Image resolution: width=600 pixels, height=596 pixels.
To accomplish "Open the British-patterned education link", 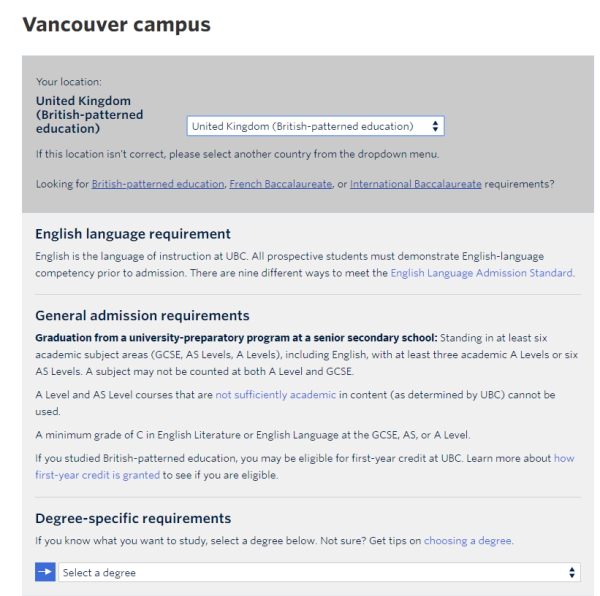I will click(158, 184).
